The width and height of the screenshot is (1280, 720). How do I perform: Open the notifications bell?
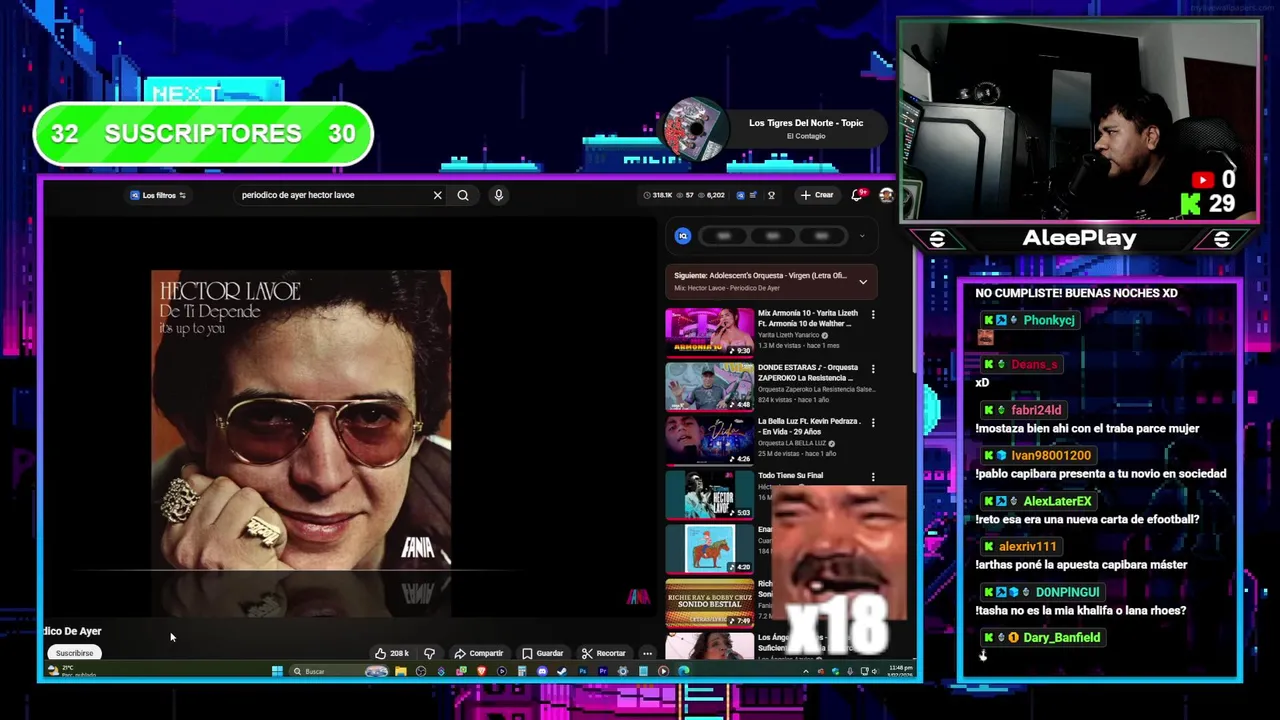(x=857, y=195)
